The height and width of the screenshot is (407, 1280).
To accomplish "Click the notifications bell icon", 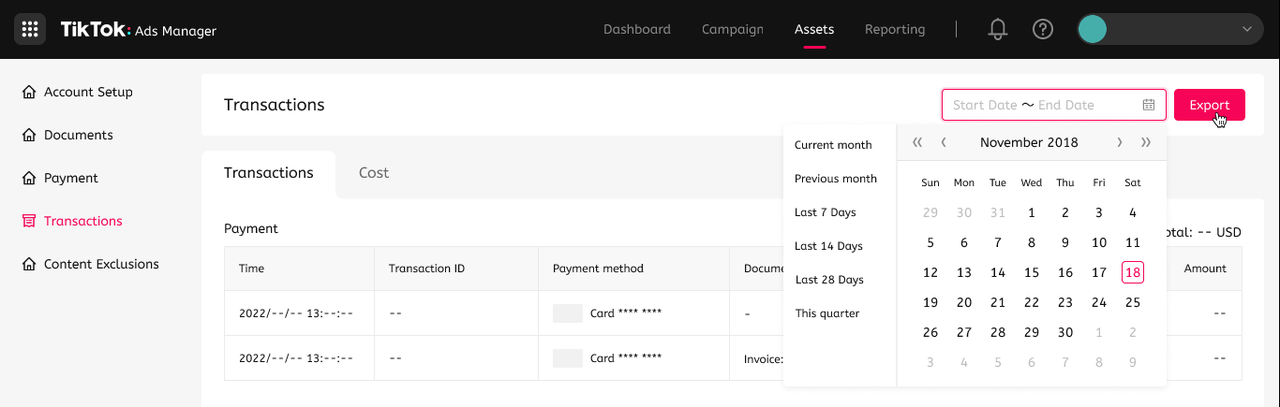I will click(997, 29).
